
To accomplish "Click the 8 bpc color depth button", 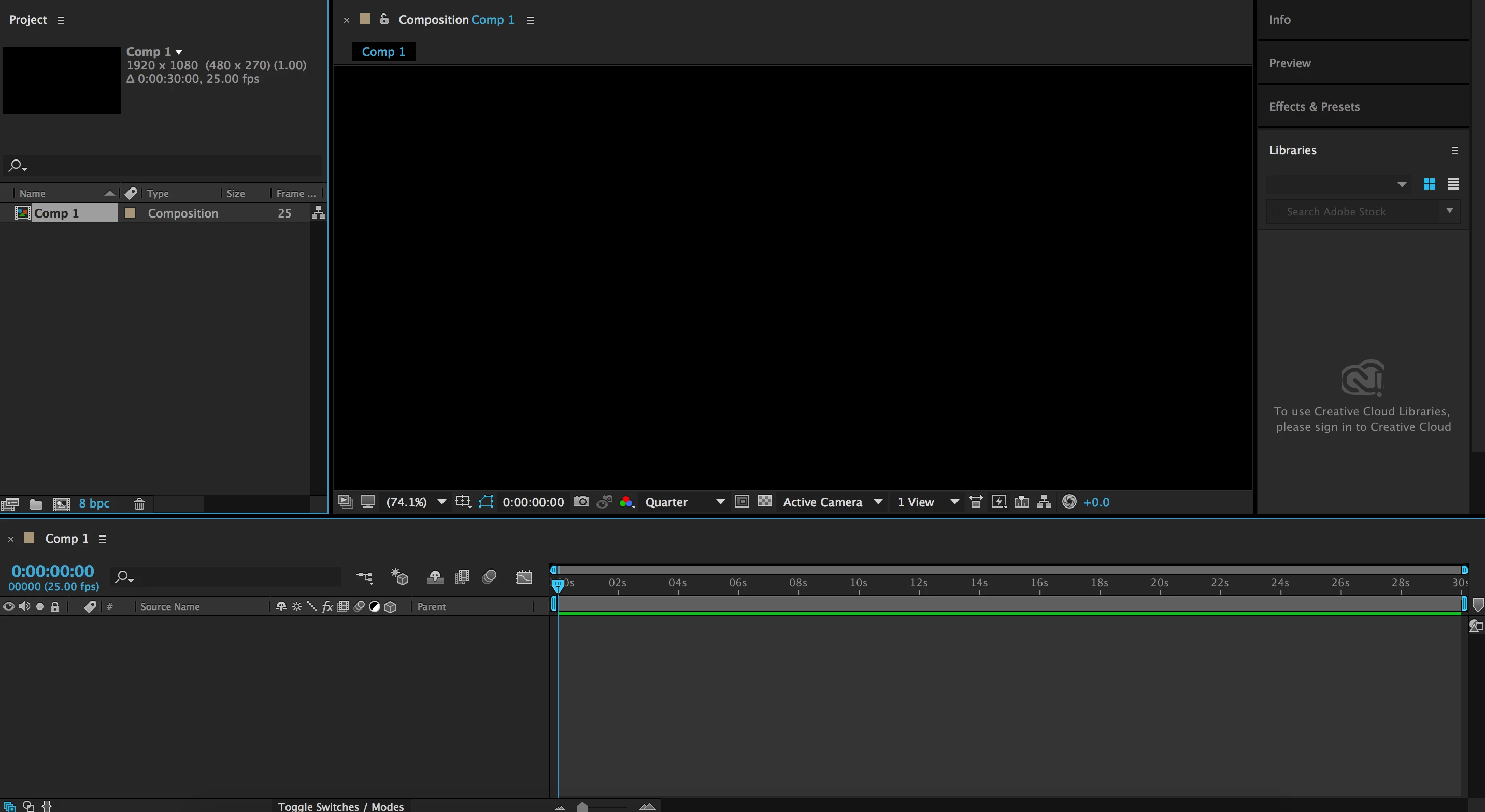I will pos(94,504).
